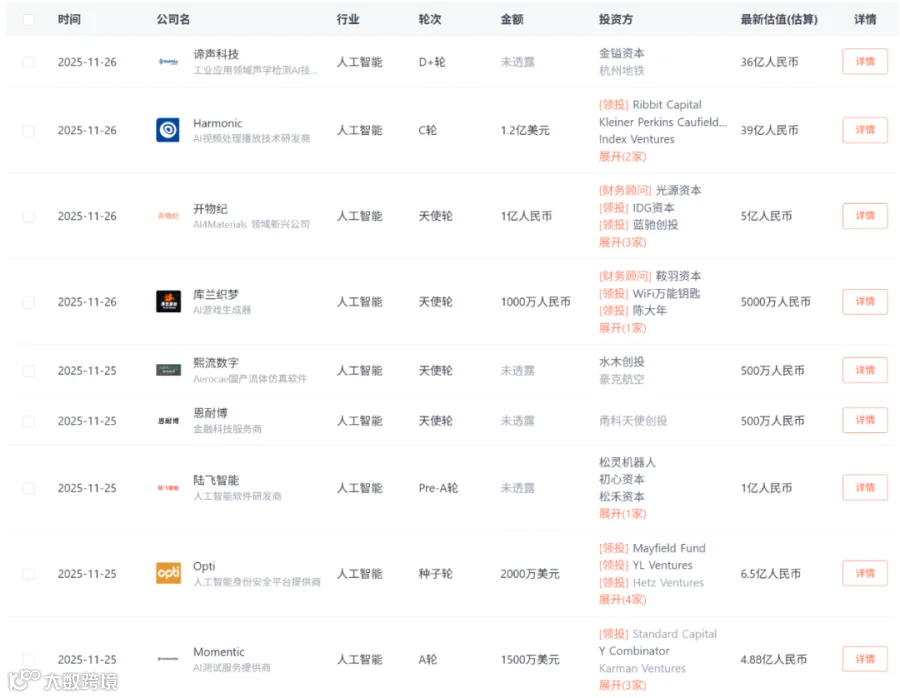Open the Momentic company name link
Image resolution: width=900 pixels, height=698 pixels.
coord(219,652)
